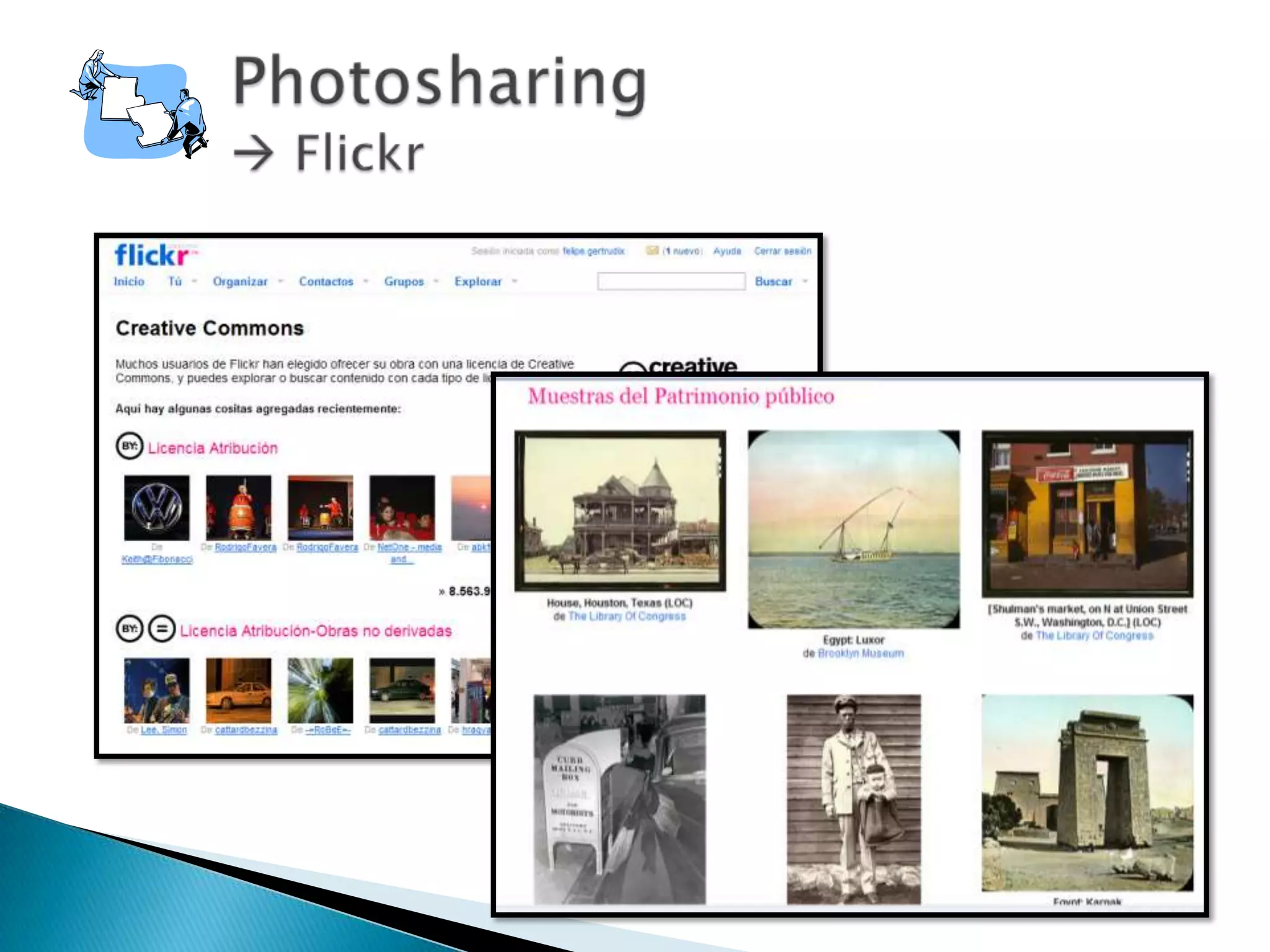1270x952 pixels.
Task: Expand the Organizar menu arrow
Action: click(x=281, y=281)
